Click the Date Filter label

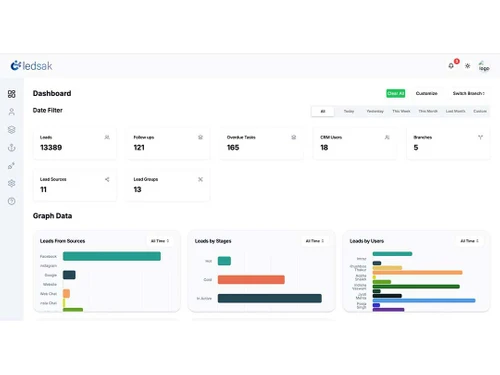(48, 110)
